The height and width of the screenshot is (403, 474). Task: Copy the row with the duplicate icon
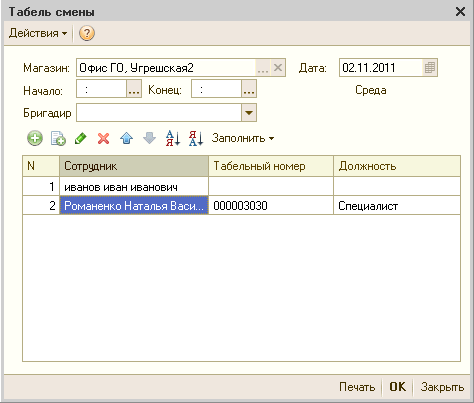click(58, 138)
